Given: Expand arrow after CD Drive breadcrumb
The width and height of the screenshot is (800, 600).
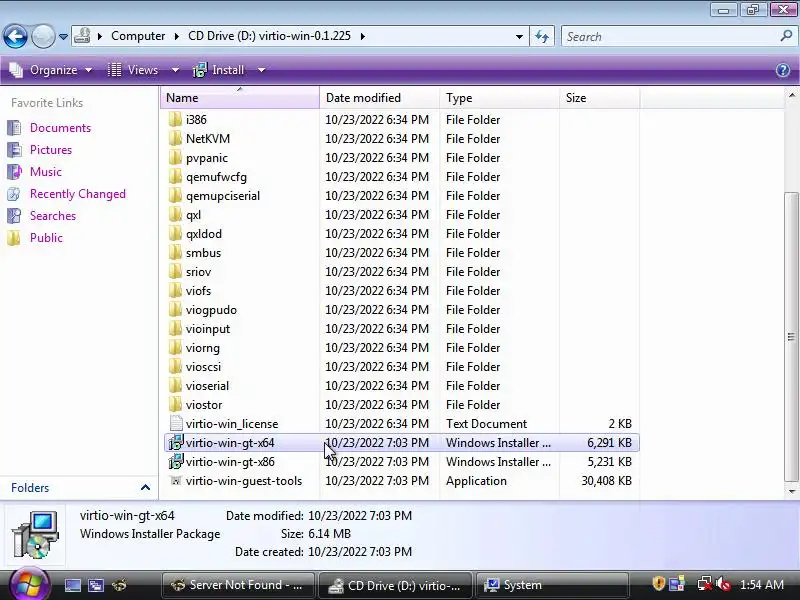Looking at the screenshot, I should click(363, 36).
